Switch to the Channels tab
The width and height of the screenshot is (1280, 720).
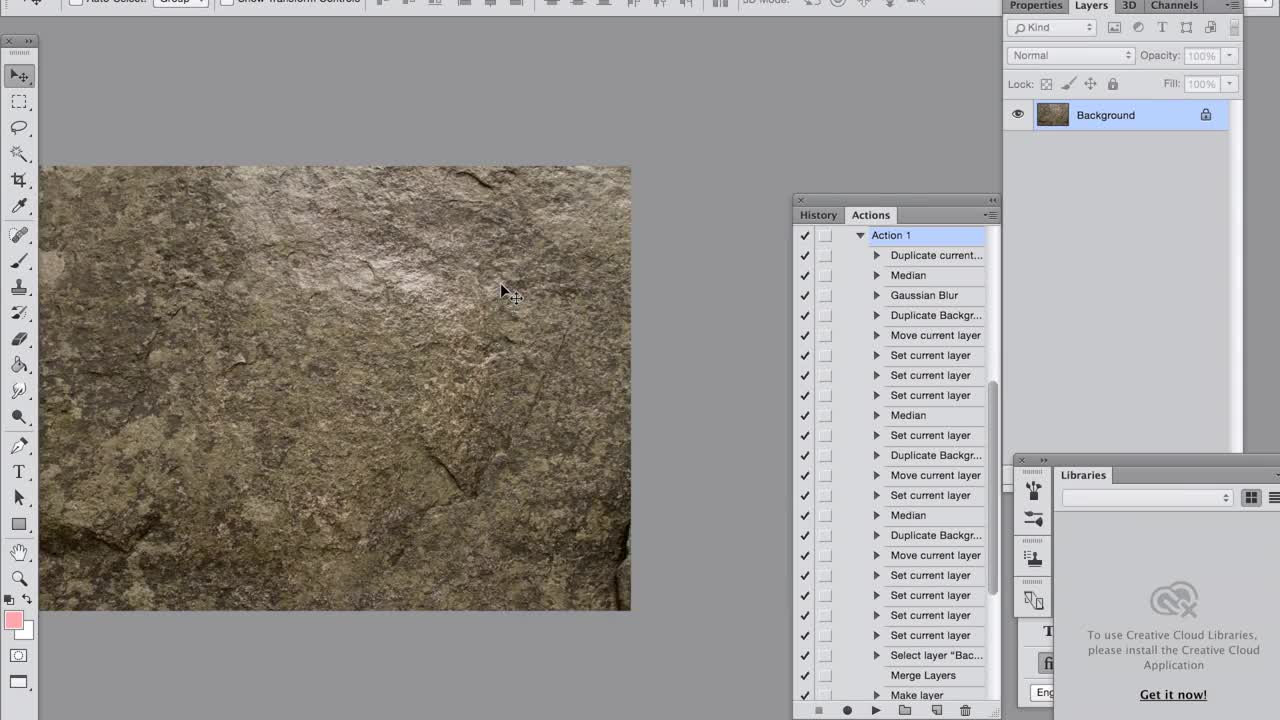[1173, 6]
